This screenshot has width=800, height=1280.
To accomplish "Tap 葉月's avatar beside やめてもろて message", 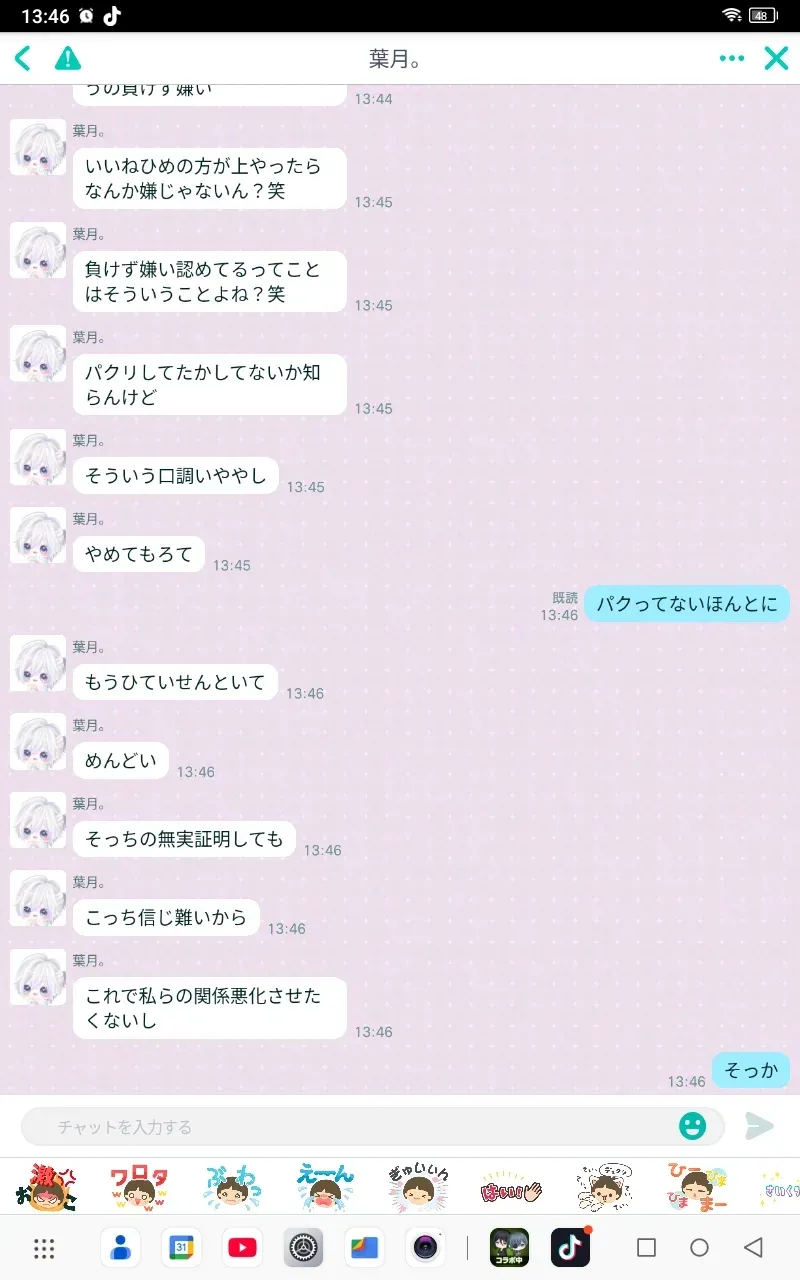I will click(x=38, y=536).
